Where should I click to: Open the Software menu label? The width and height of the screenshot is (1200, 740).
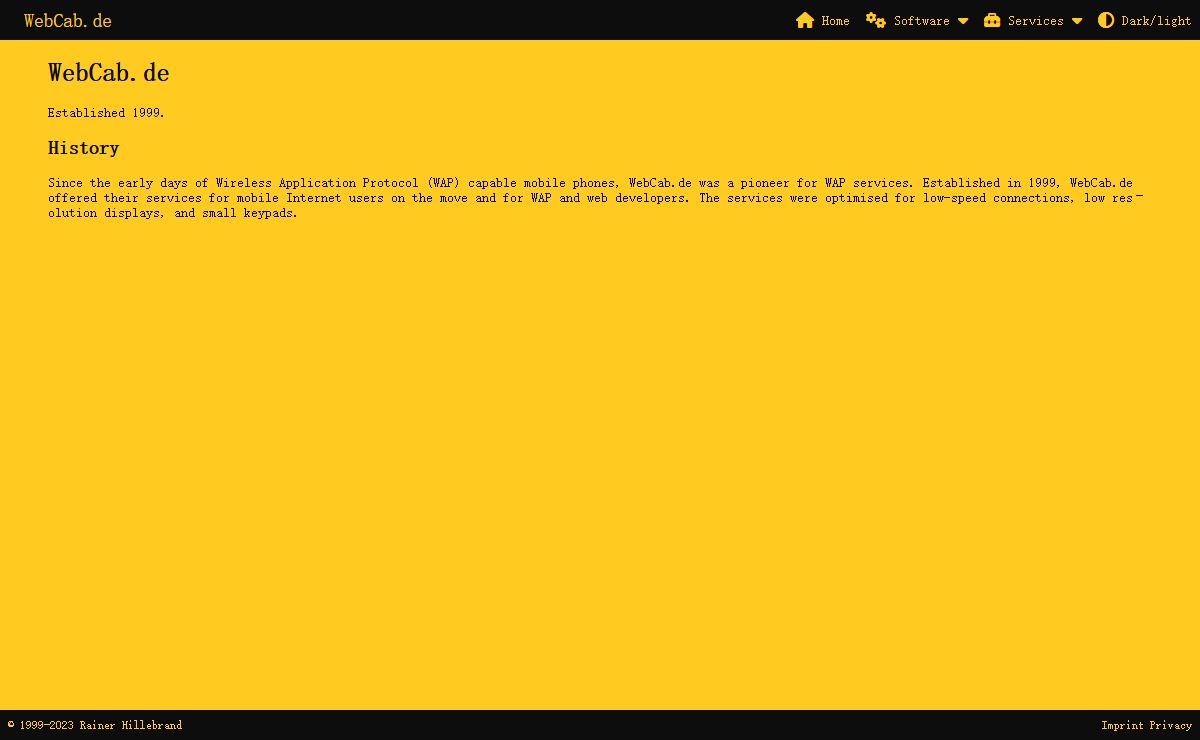921,21
